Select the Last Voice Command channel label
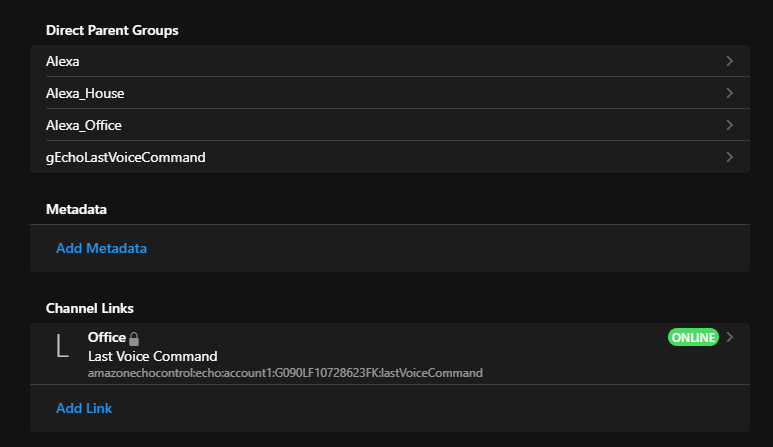The width and height of the screenshot is (773, 447). click(x=152, y=356)
